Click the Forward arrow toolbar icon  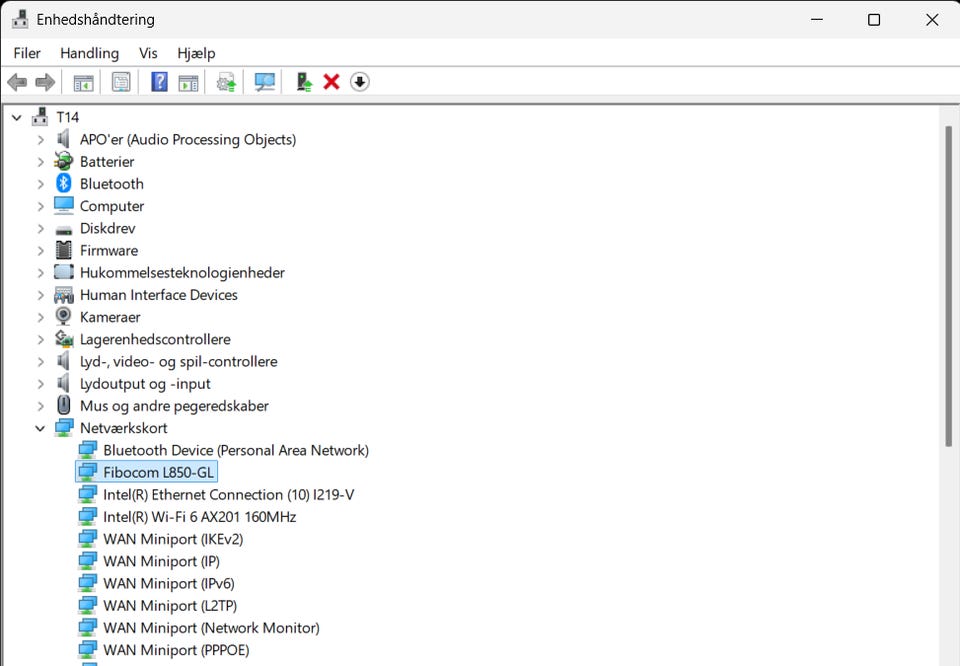[x=45, y=82]
